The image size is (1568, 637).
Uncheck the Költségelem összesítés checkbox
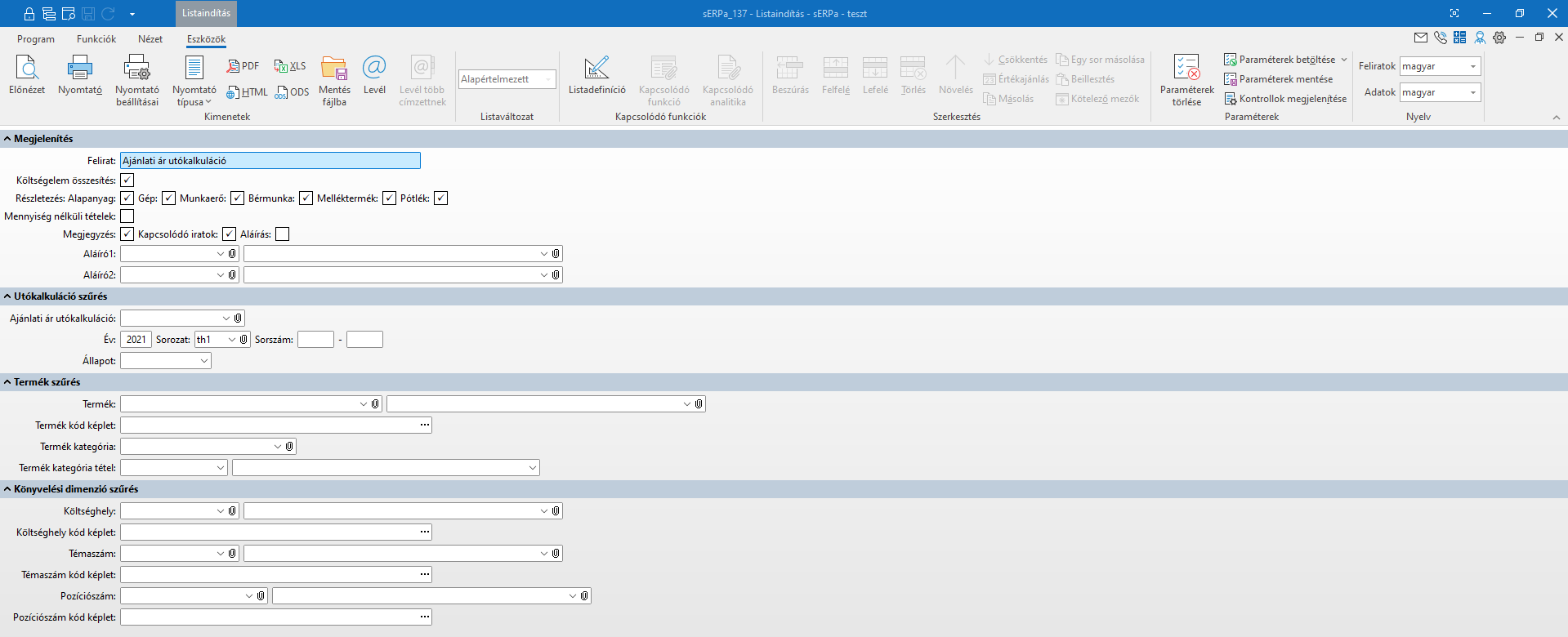(127, 180)
